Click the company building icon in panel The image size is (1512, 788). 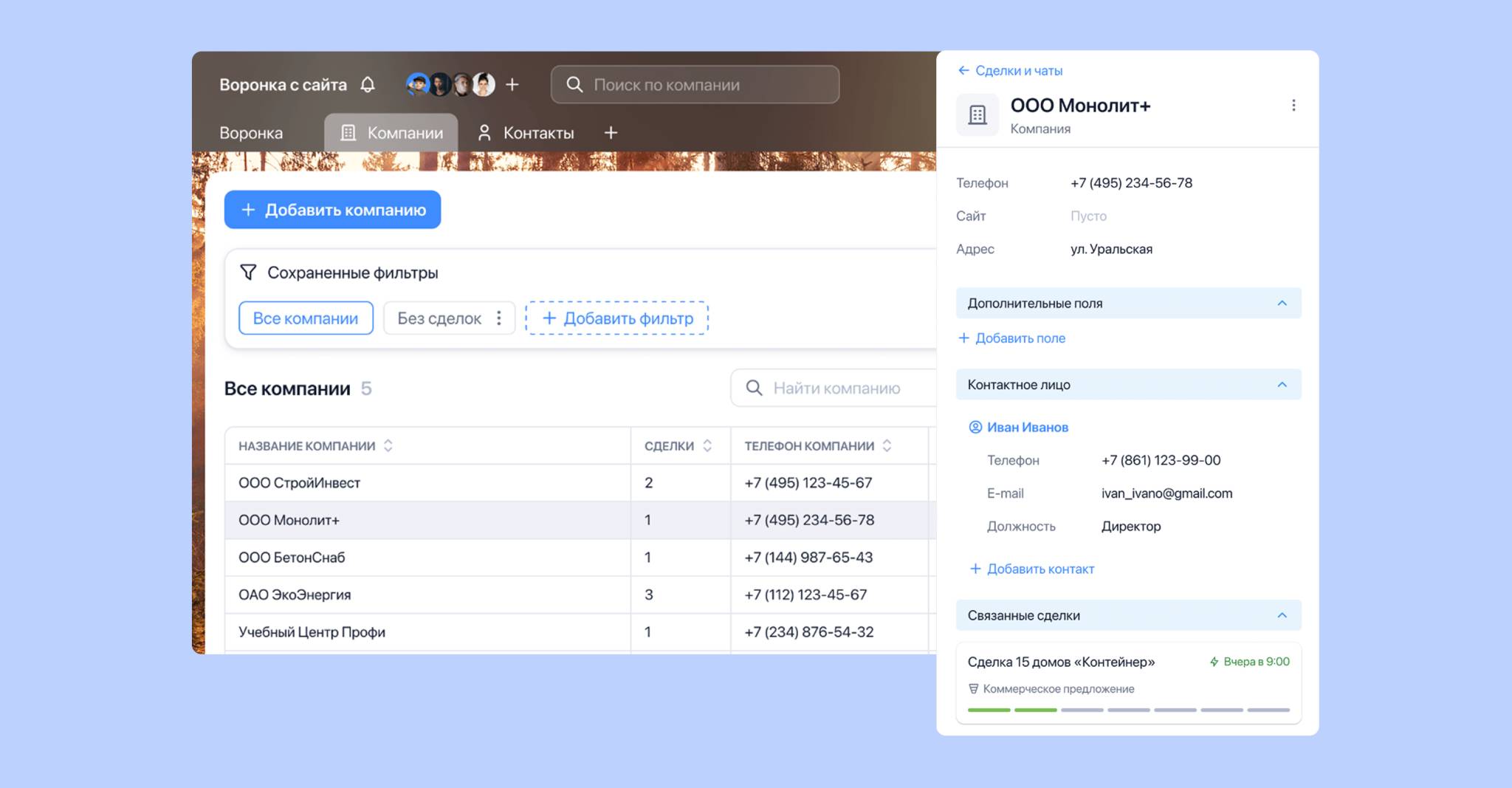[977, 114]
